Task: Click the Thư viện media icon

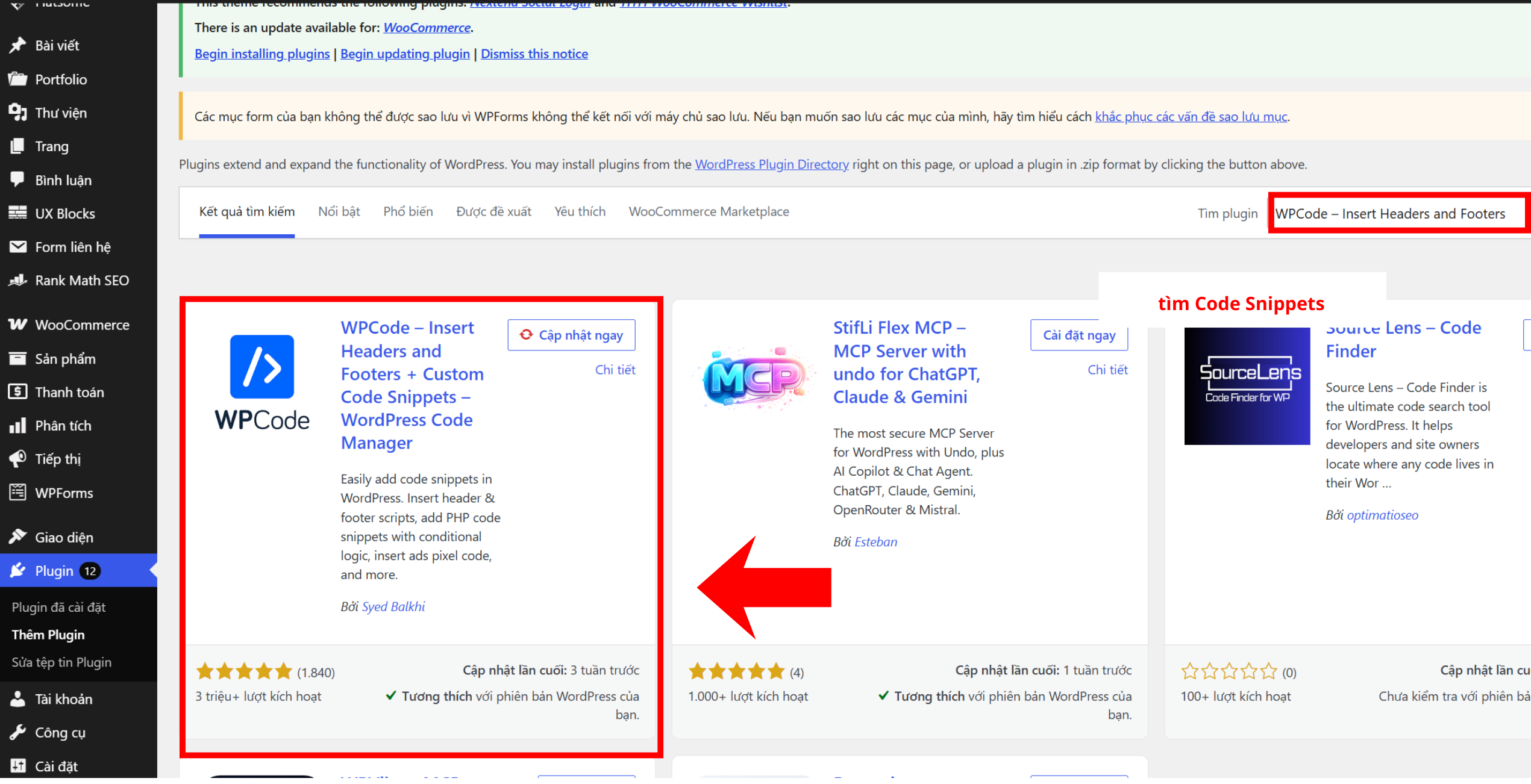Action: [x=17, y=113]
